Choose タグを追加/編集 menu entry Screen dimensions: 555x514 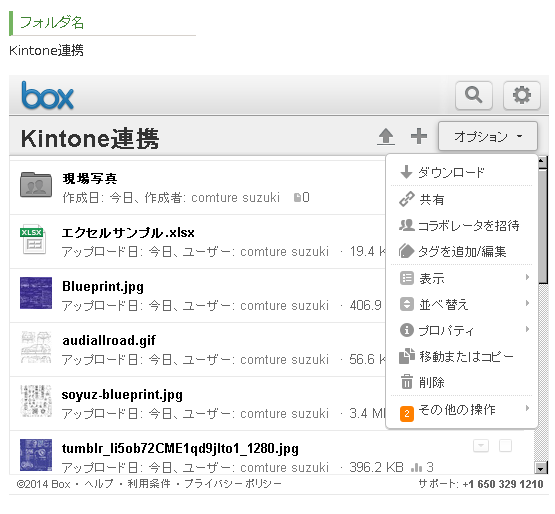coord(462,251)
